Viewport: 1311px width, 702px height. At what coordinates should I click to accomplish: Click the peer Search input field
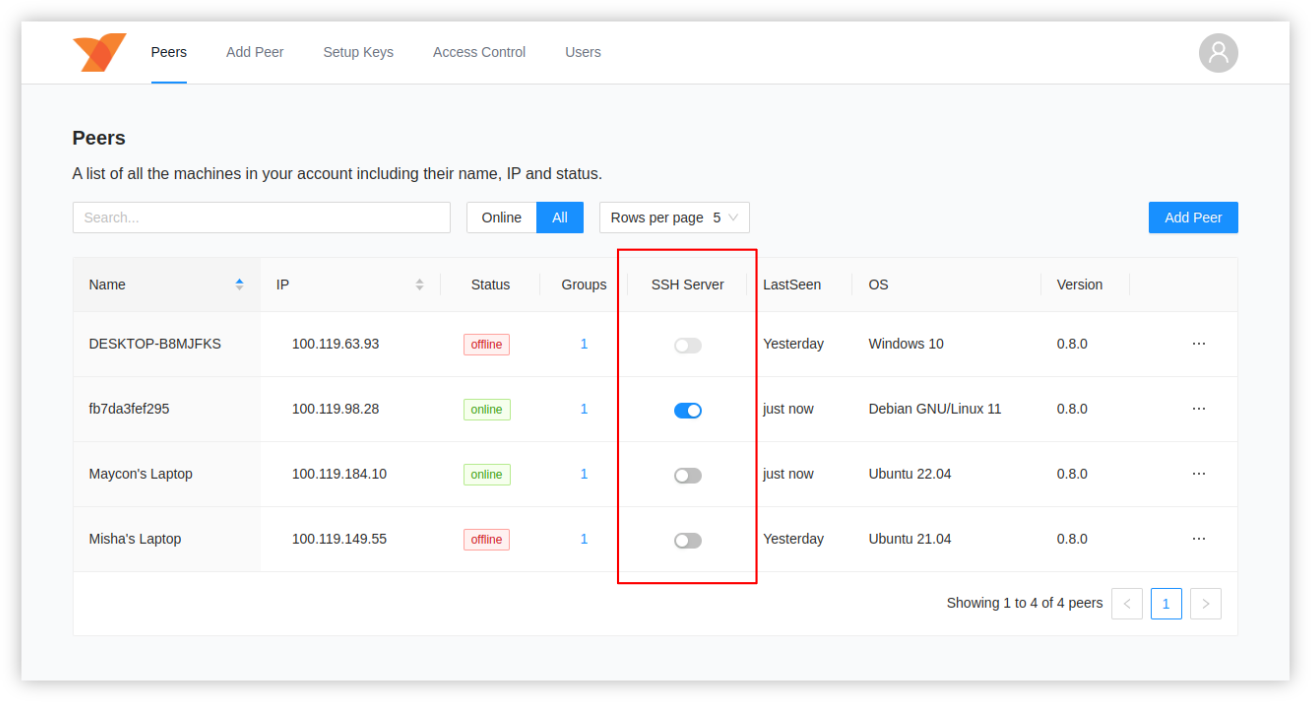pos(261,218)
